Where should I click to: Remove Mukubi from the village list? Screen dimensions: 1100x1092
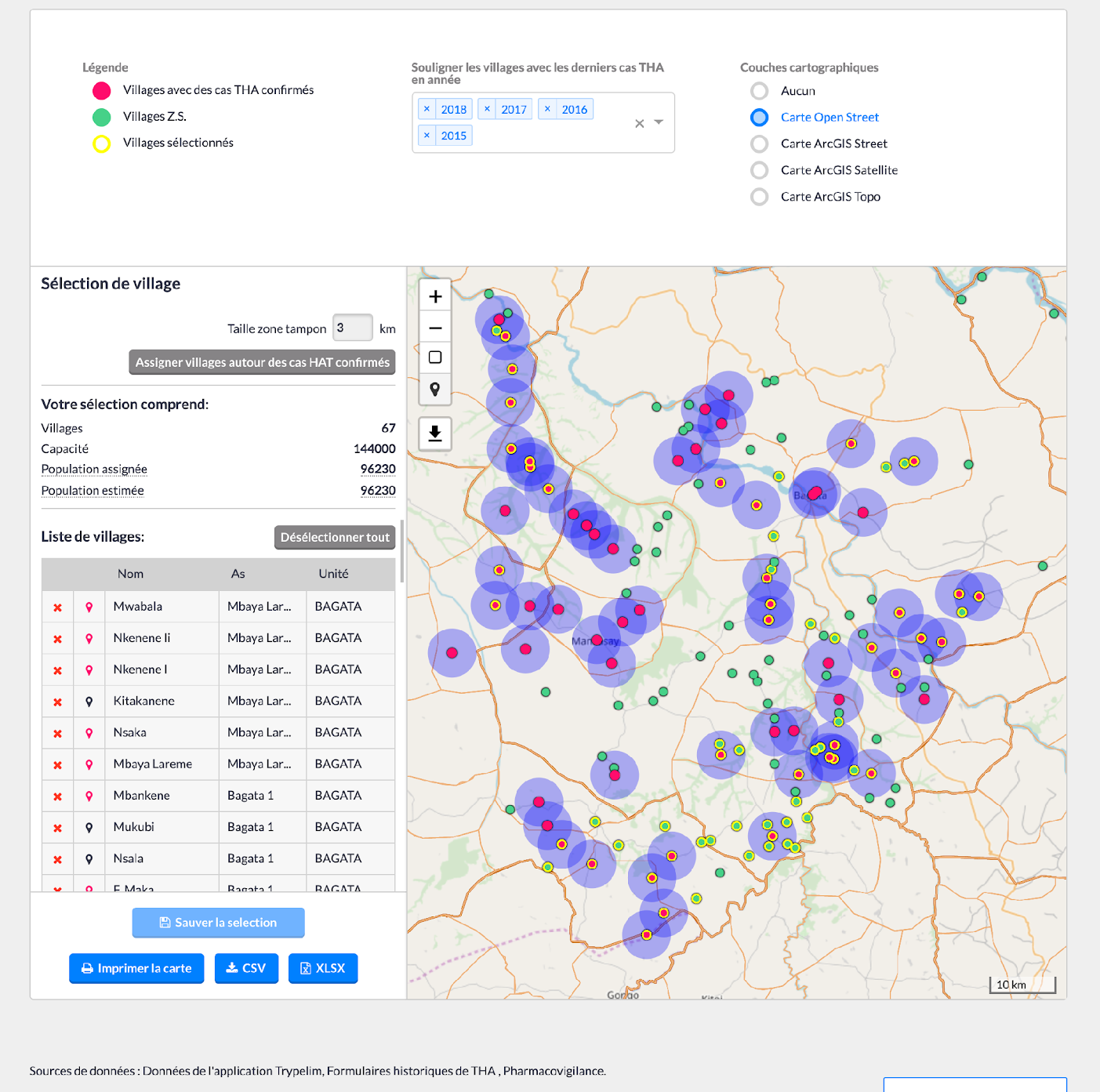[57, 828]
